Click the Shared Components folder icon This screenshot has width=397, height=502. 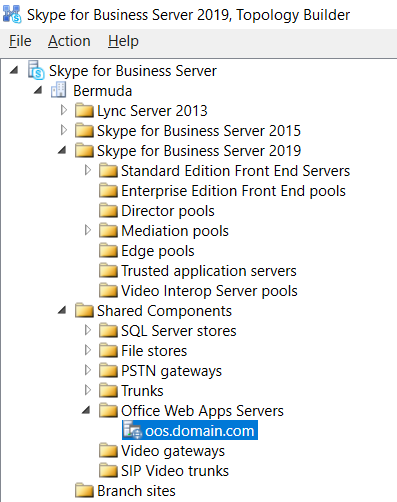(84, 311)
